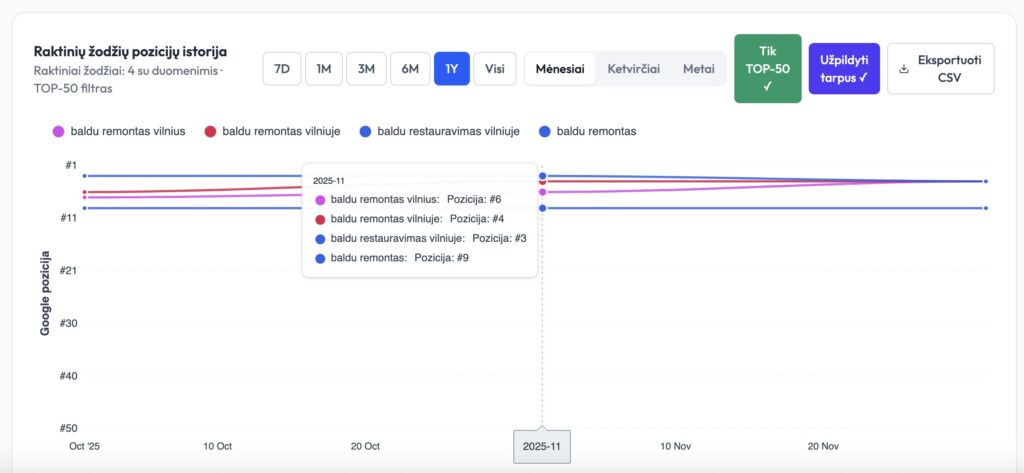Viewport: 1024px width, 473px height.
Task: Click tooltip row 'baldu remontas vilniuje: Pozicija: #4'
Action: point(409,219)
